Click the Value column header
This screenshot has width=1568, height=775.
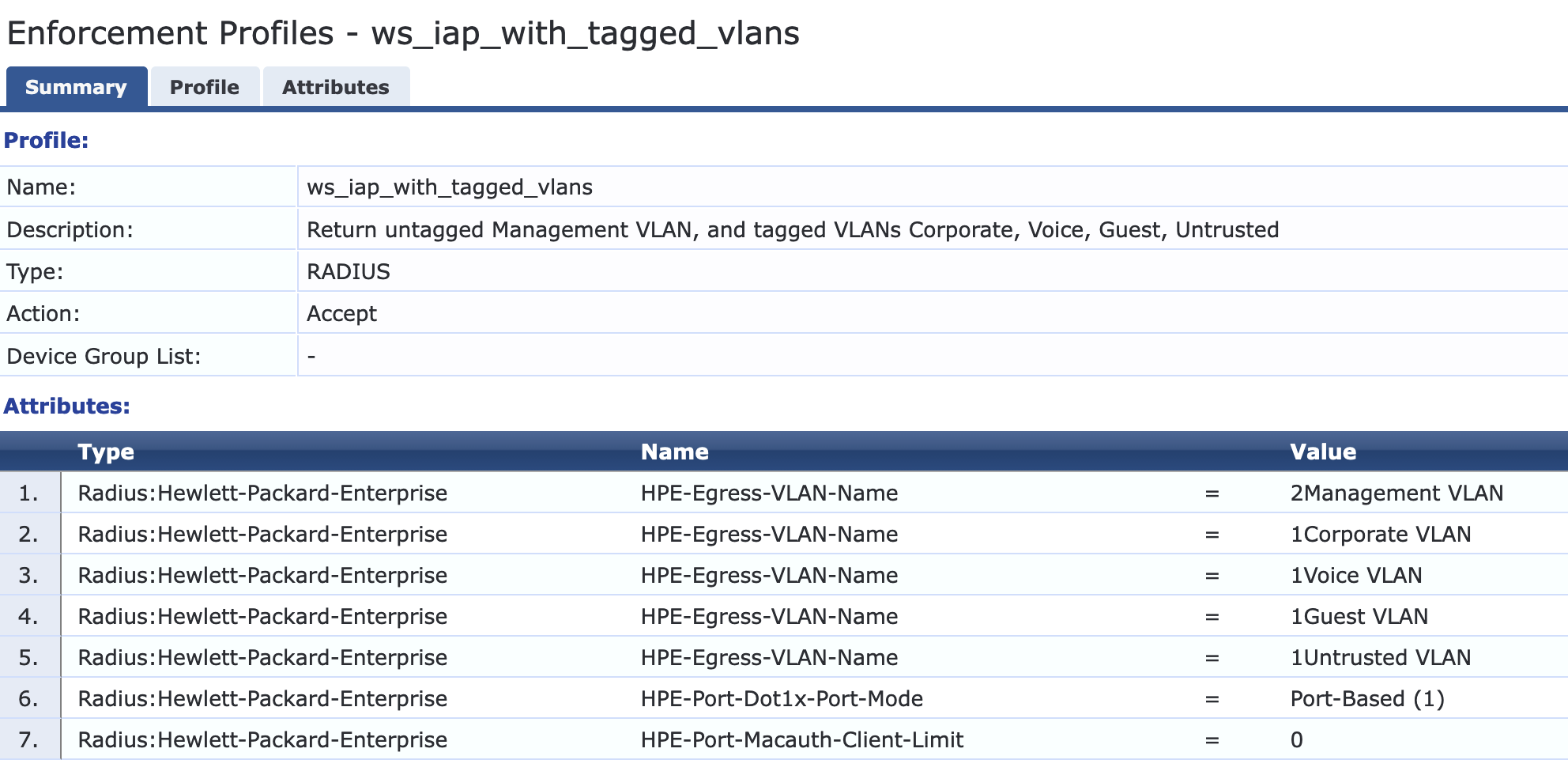[1322, 452]
